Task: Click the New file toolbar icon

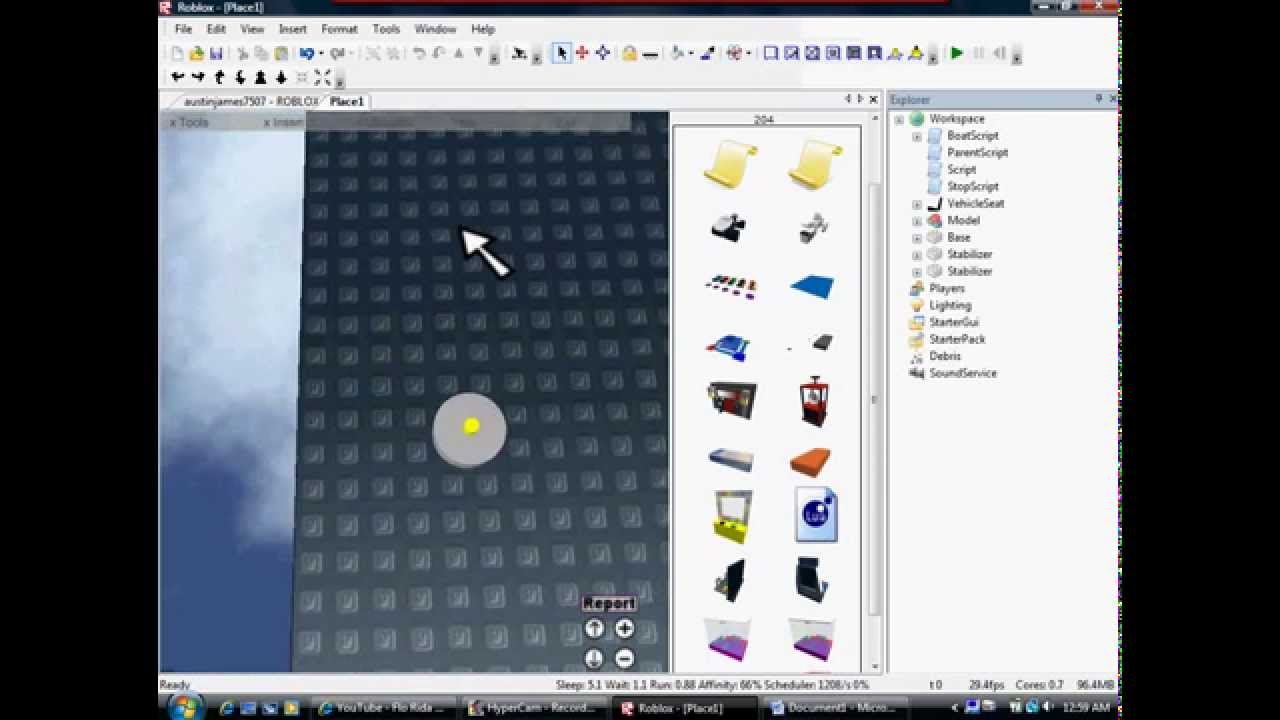Action: click(x=176, y=54)
